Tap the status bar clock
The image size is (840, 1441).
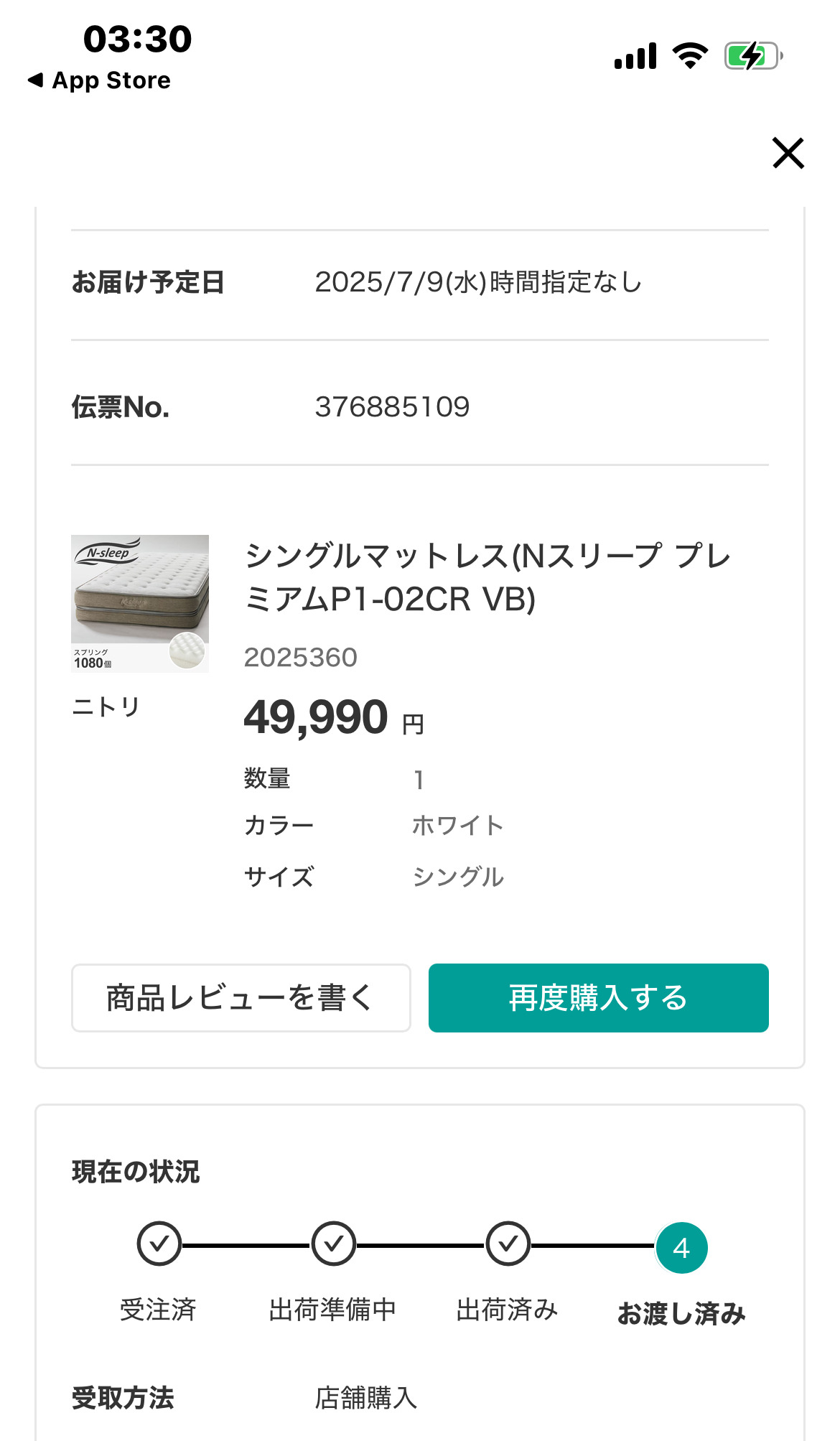(138, 39)
